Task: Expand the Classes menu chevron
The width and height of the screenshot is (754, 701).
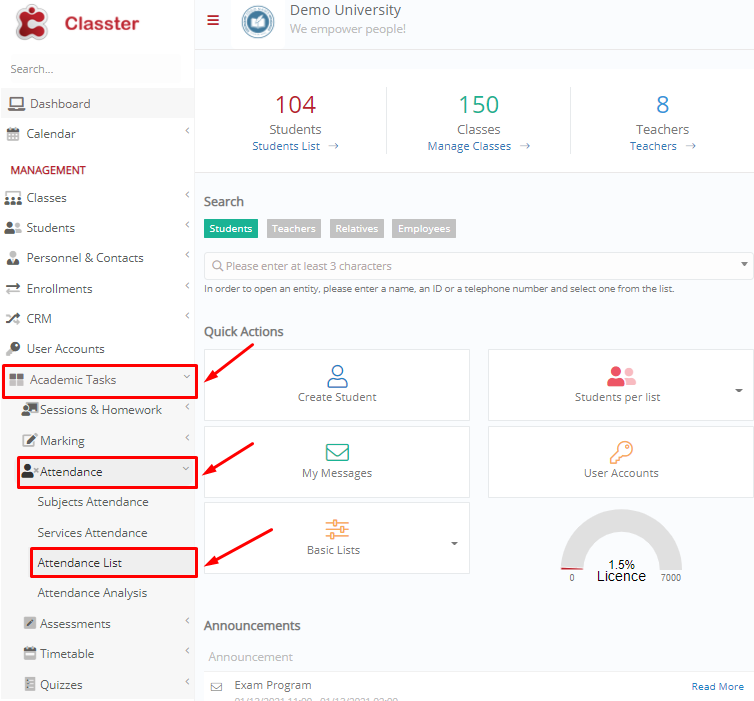Action: tap(187, 195)
